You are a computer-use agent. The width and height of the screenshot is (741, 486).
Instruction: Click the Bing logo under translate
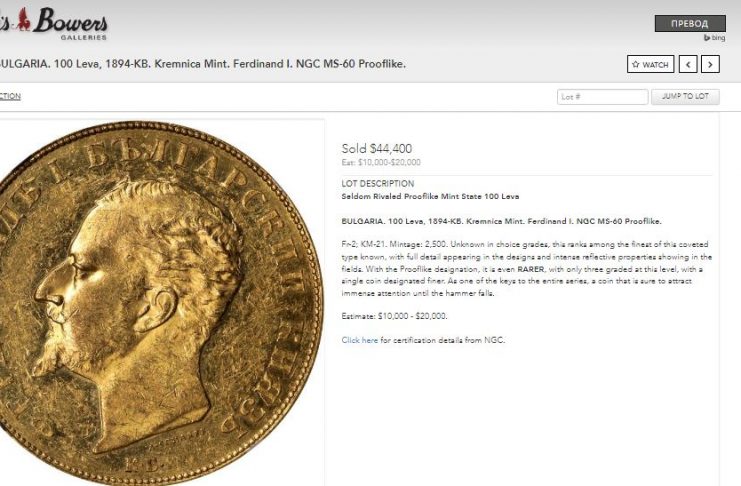[715, 38]
